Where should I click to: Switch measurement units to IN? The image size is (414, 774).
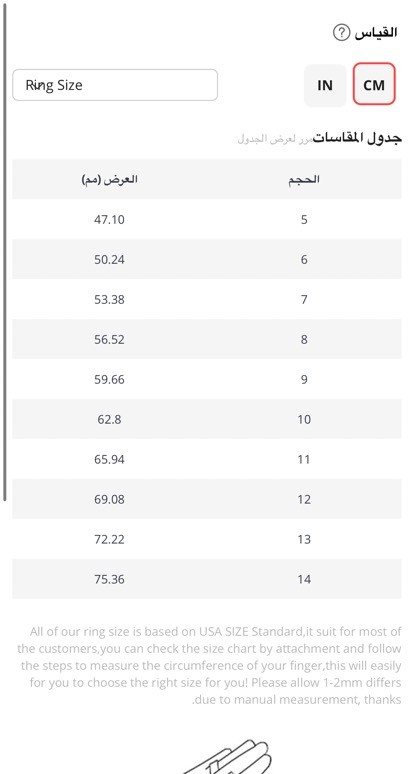click(325, 85)
